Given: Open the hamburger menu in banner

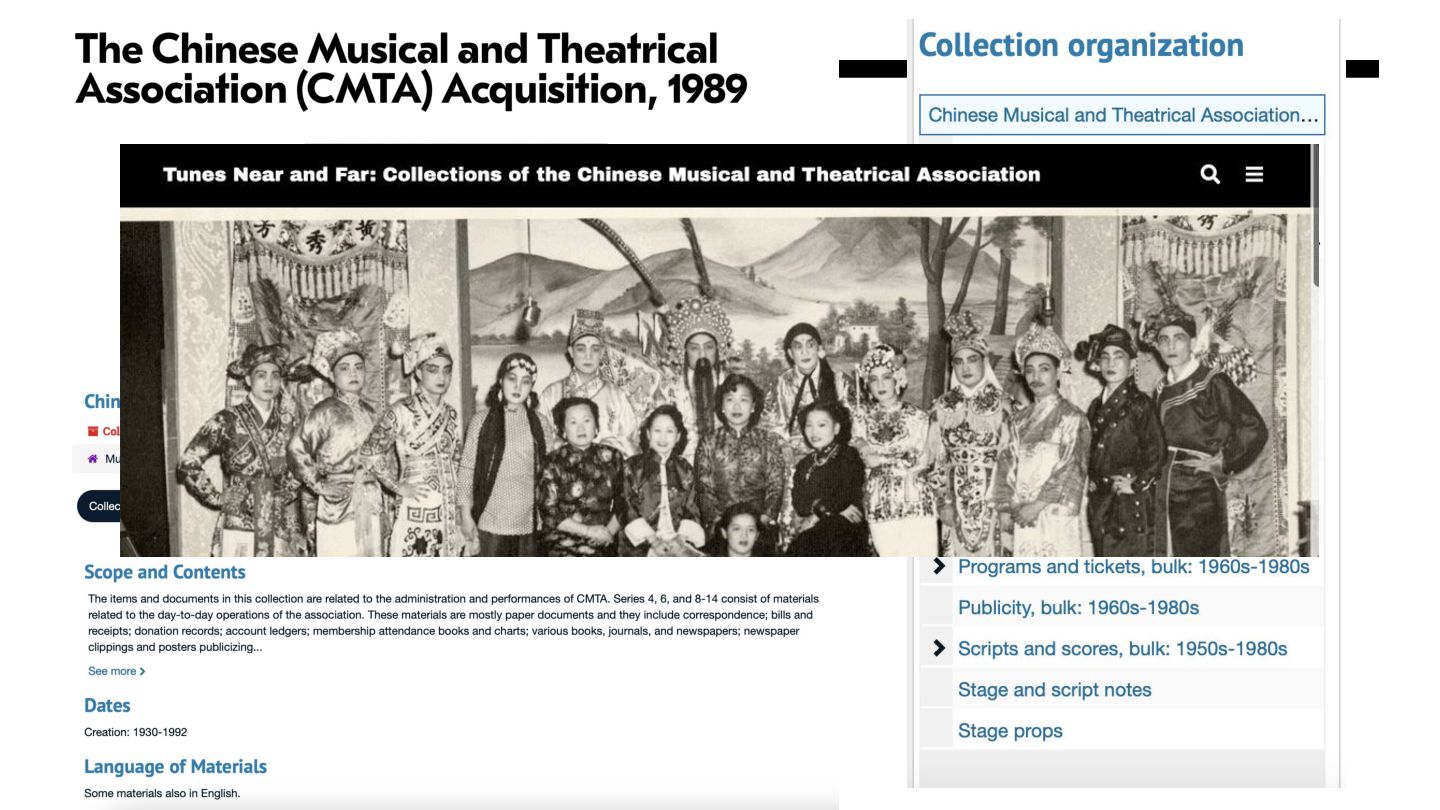Looking at the screenshot, I should (x=1254, y=175).
